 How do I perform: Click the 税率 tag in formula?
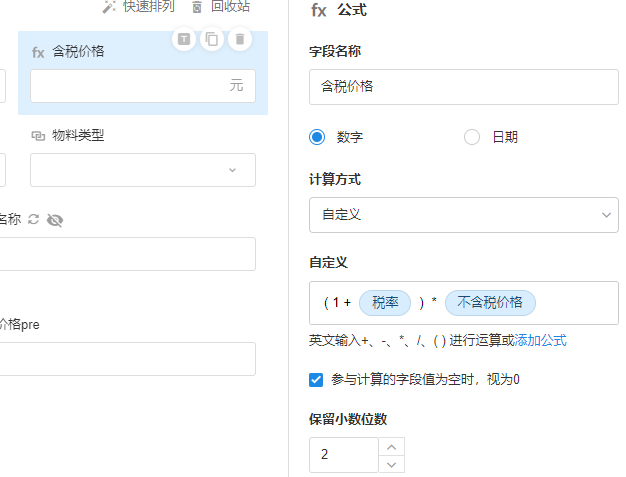pyautogui.click(x=385, y=303)
